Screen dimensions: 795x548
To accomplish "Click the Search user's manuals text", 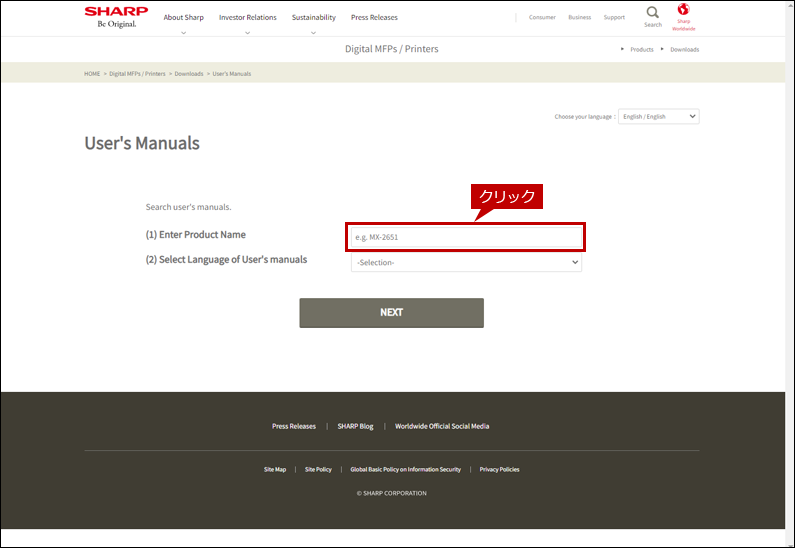I will pyautogui.click(x=189, y=207).
